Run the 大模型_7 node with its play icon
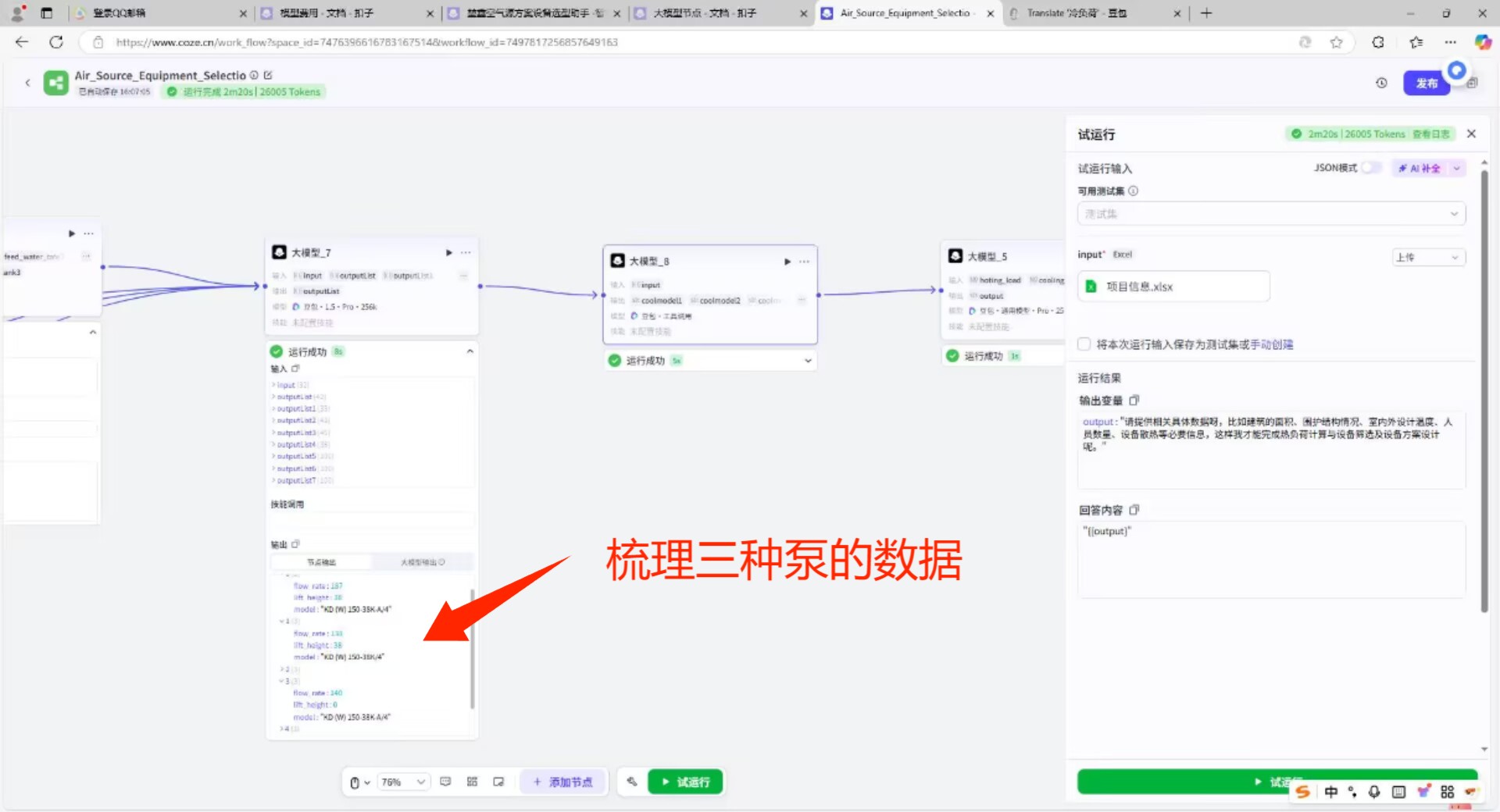This screenshot has height=812, width=1500. [449, 252]
